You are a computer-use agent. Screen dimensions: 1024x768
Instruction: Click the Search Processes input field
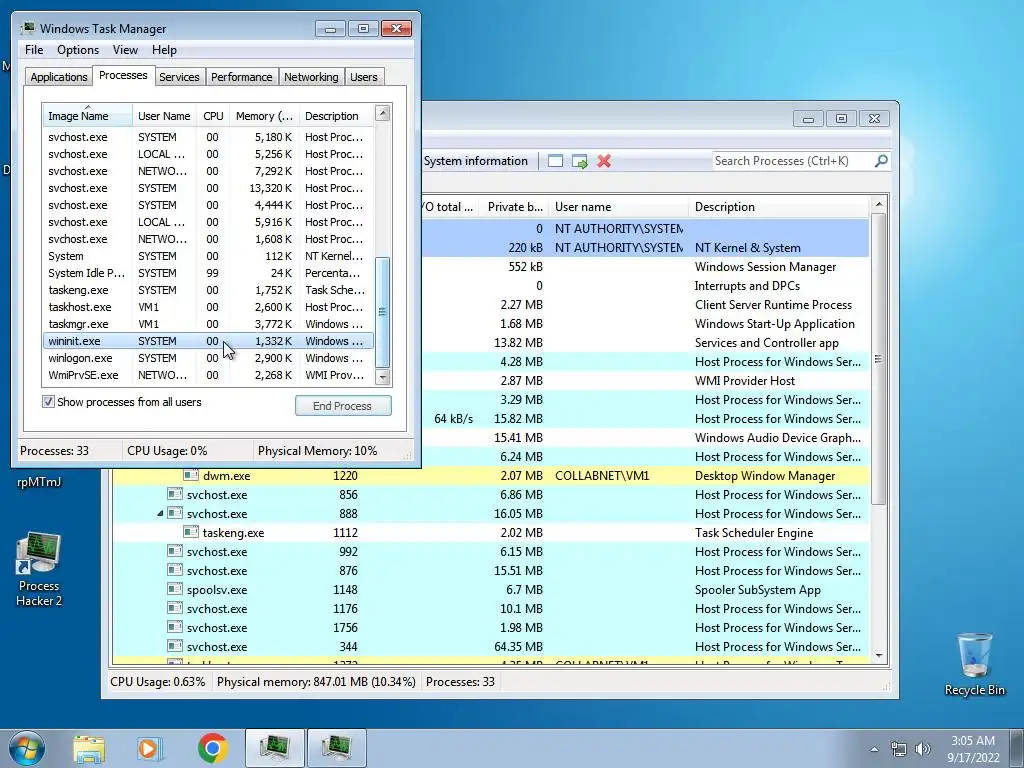click(x=793, y=161)
